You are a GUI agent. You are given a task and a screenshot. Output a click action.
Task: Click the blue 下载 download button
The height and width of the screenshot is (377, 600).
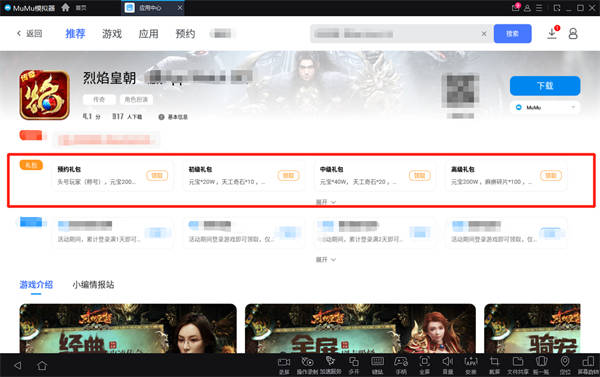pyautogui.click(x=545, y=86)
